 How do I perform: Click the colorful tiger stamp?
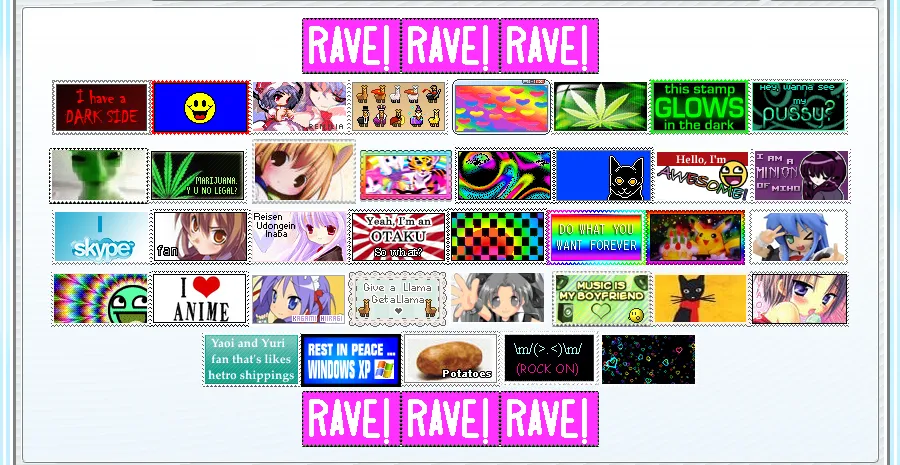[x=406, y=175]
